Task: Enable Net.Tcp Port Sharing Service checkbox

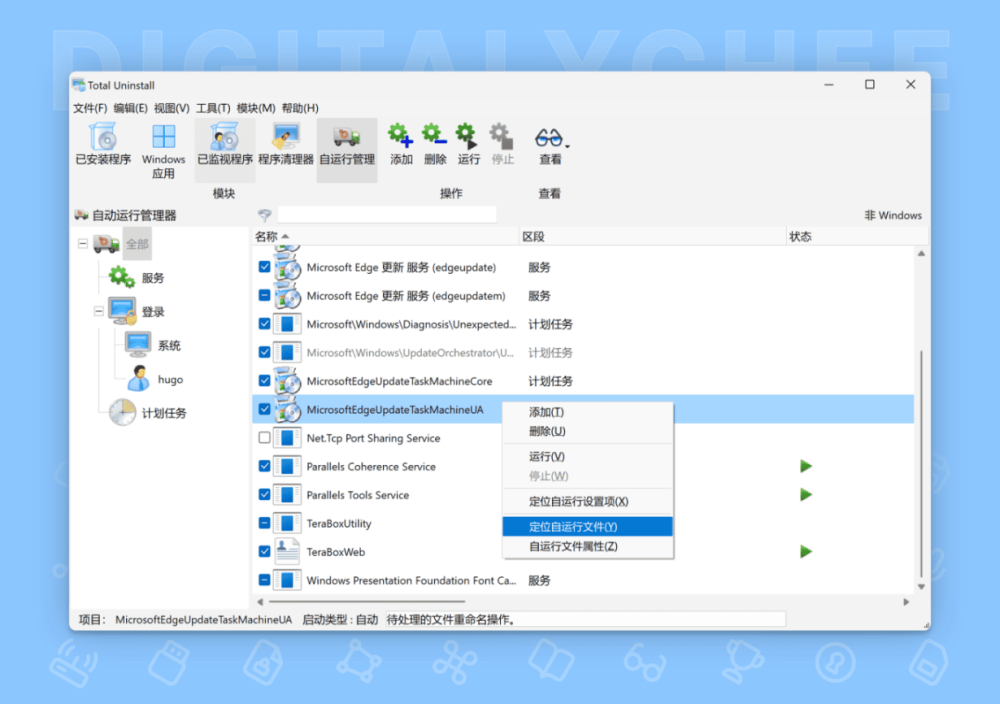Action: click(264, 438)
